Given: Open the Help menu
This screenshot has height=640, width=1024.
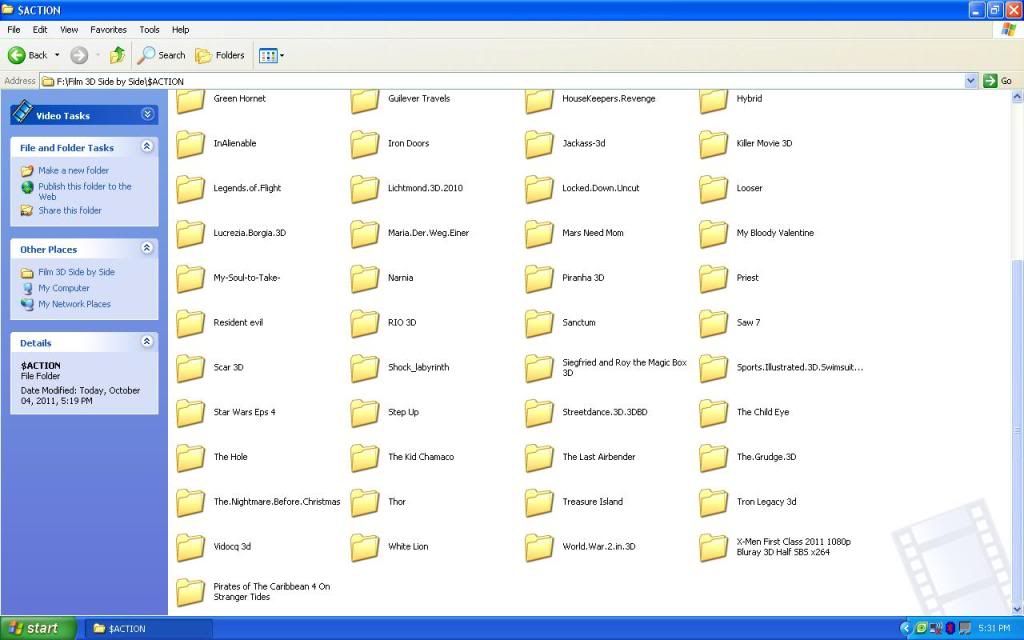Looking at the screenshot, I should (x=180, y=29).
